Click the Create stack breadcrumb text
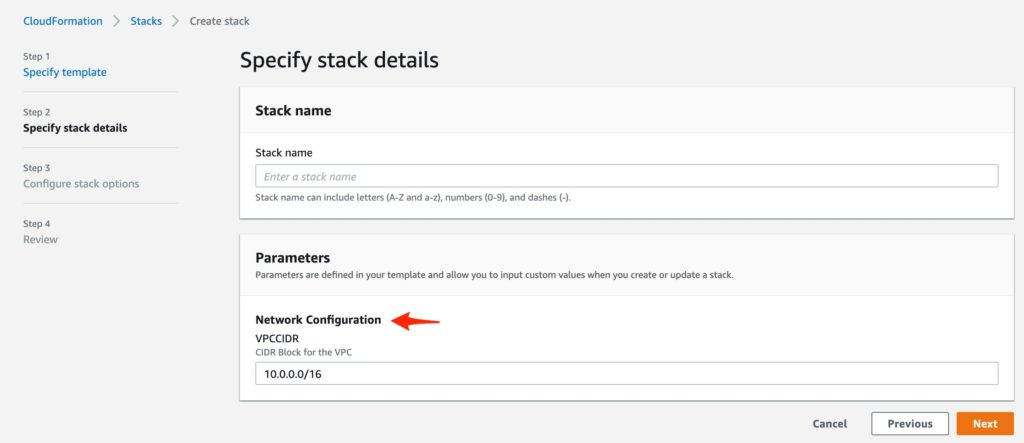This screenshot has height=443, width=1024. (219, 21)
